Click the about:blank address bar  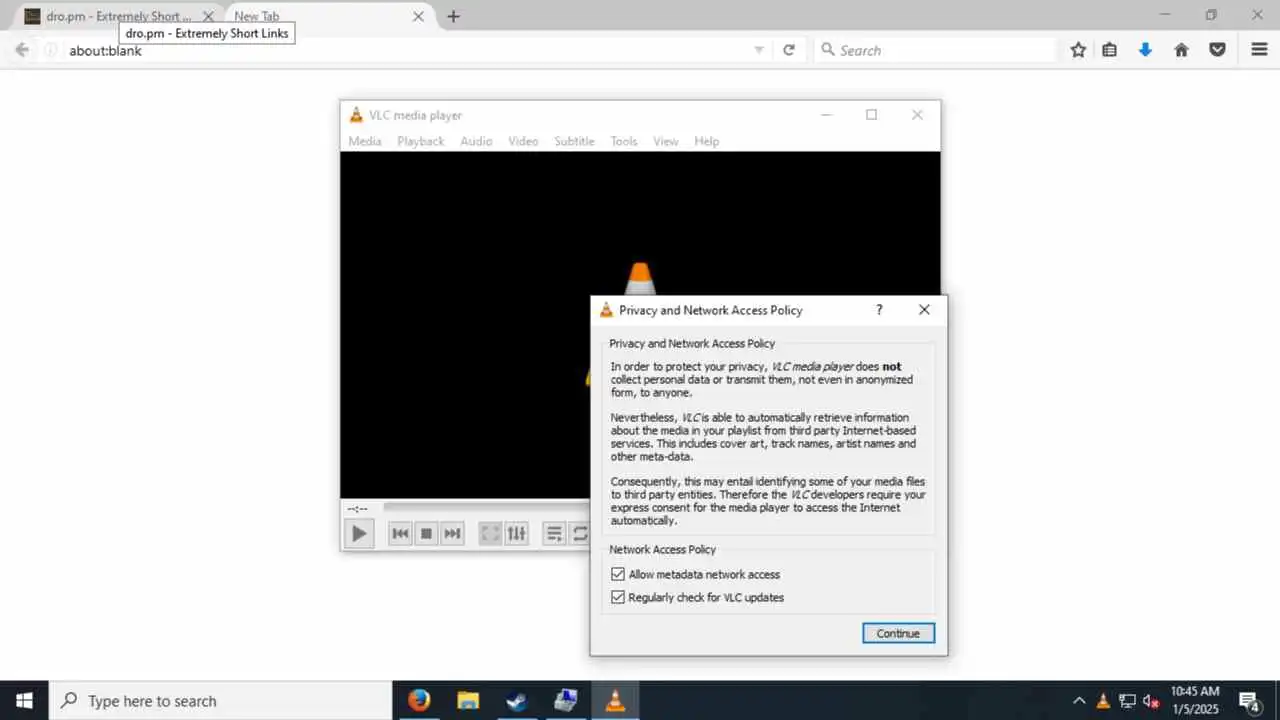pyautogui.click(x=405, y=50)
